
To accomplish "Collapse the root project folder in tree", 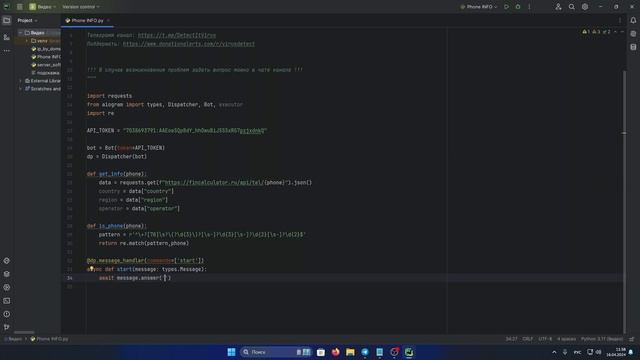I will point(20,33).
